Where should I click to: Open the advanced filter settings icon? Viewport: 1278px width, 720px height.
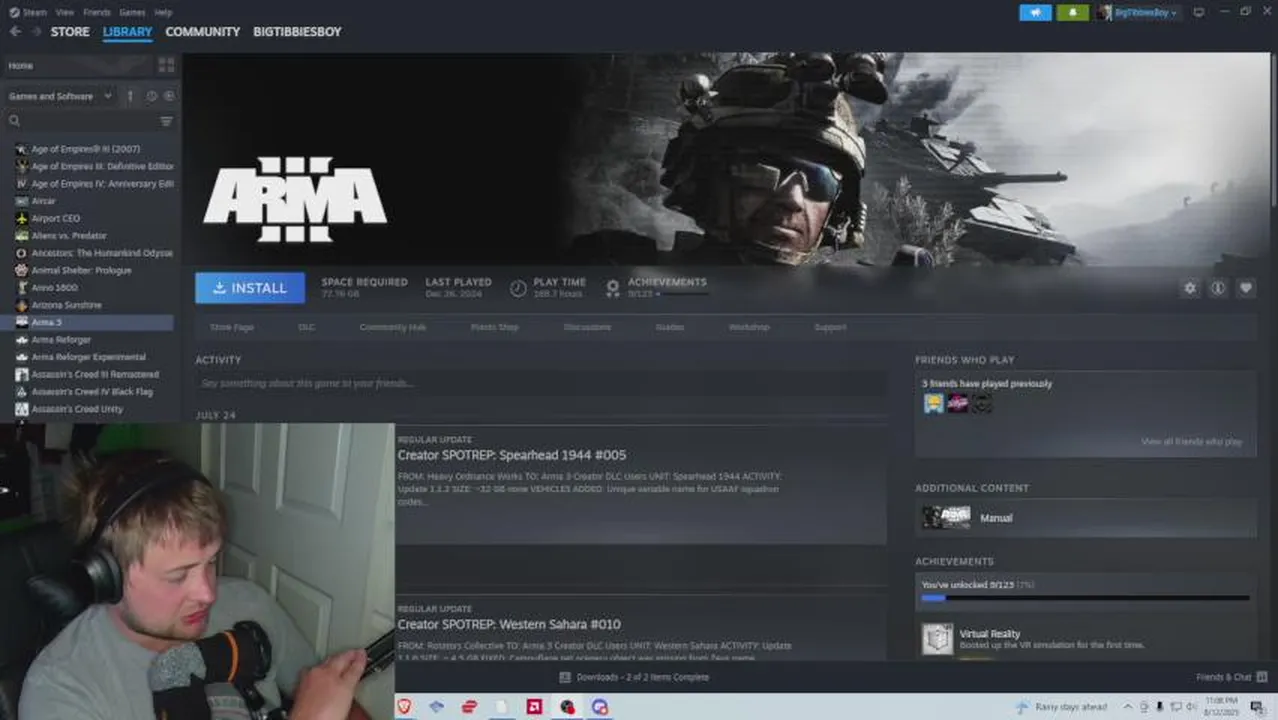[166, 121]
